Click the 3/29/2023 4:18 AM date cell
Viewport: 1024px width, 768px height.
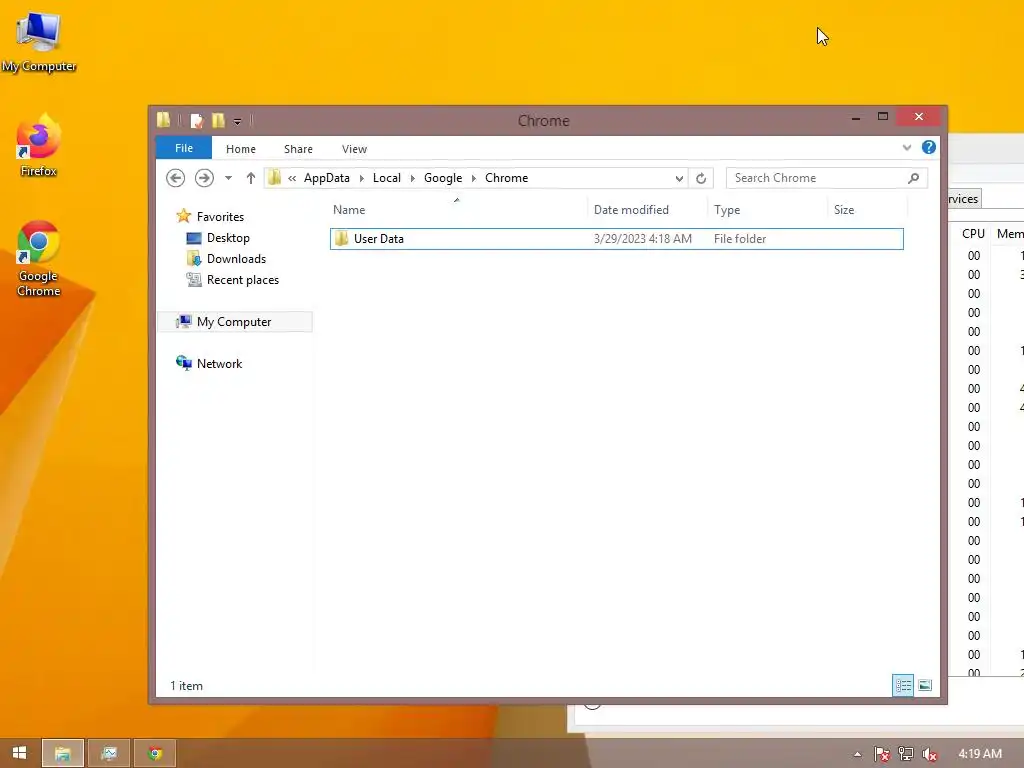pos(643,238)
